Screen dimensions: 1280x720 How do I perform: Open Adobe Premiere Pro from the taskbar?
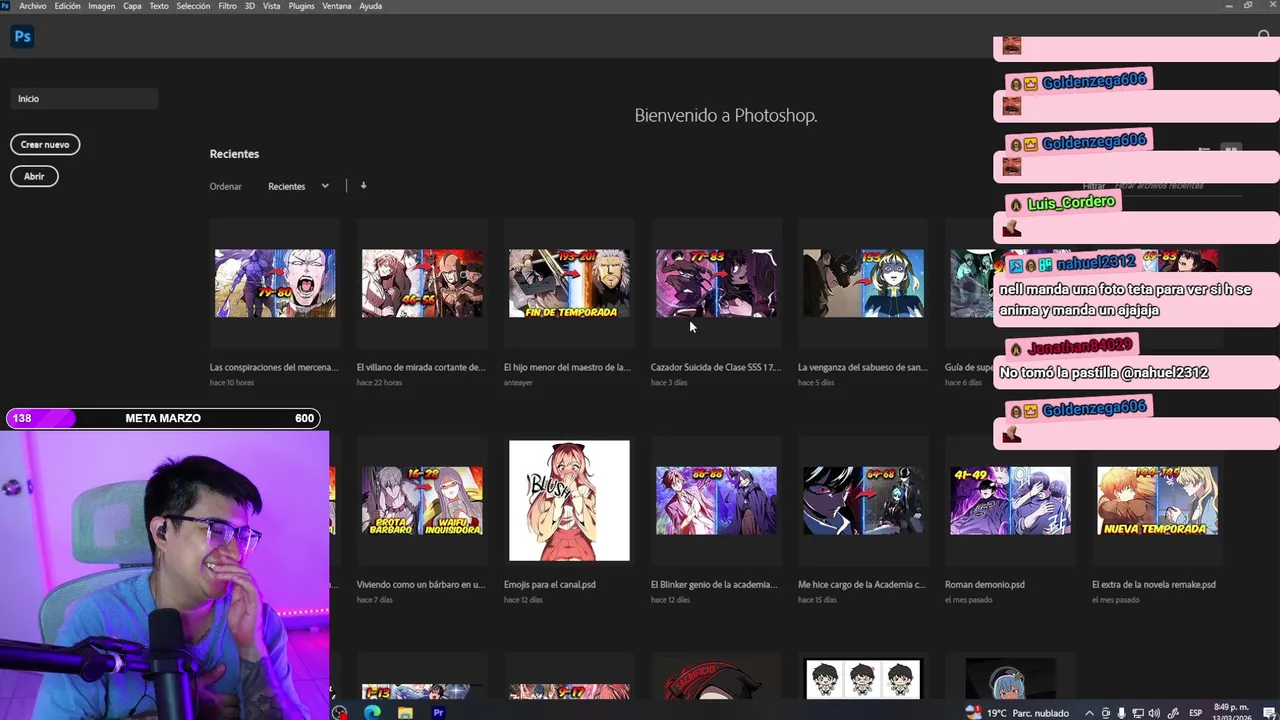438,713
